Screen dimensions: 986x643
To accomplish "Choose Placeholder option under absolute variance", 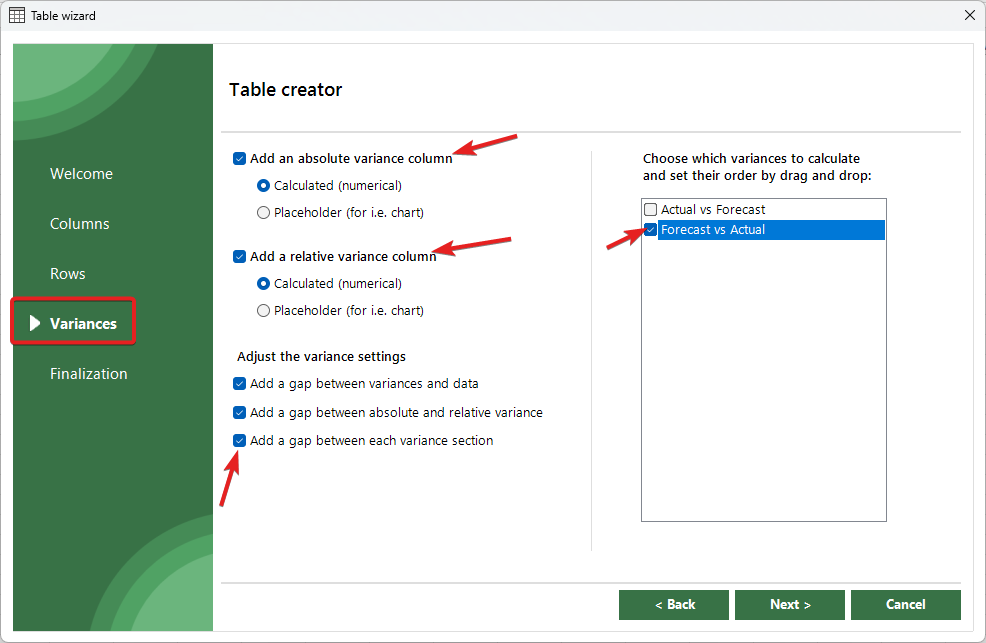I will (264, 212).
